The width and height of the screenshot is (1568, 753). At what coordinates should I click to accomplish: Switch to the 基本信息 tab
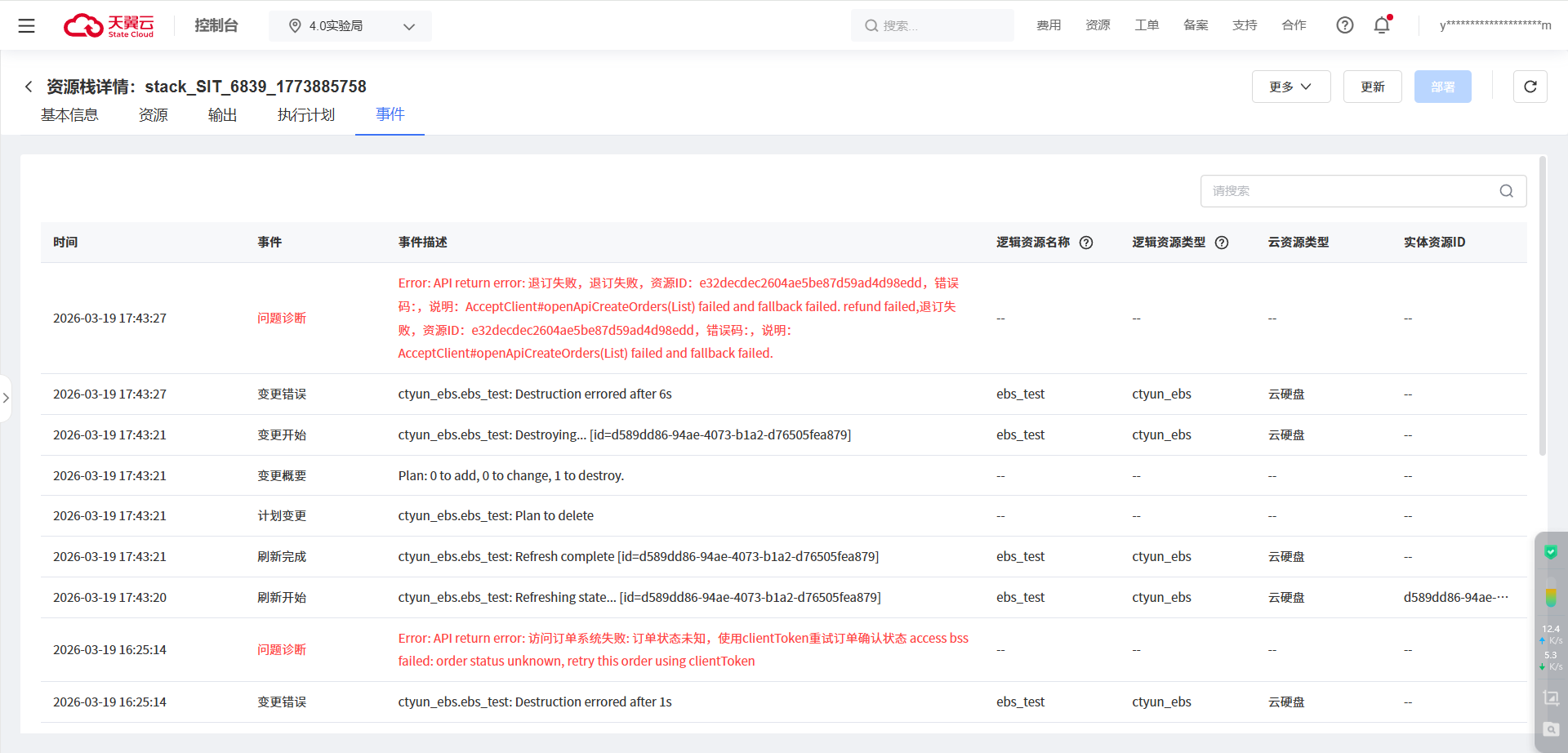70,115
